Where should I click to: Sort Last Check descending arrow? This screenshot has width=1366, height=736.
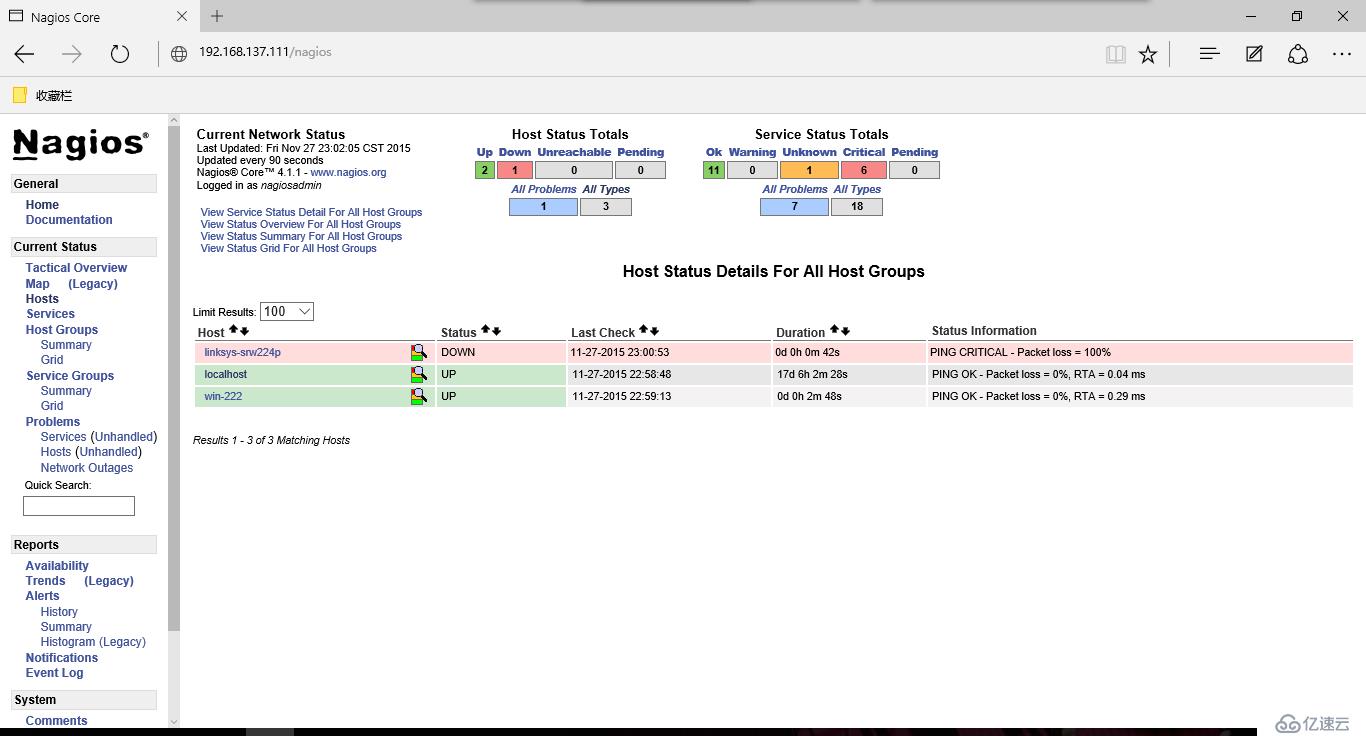click(654, 331)
